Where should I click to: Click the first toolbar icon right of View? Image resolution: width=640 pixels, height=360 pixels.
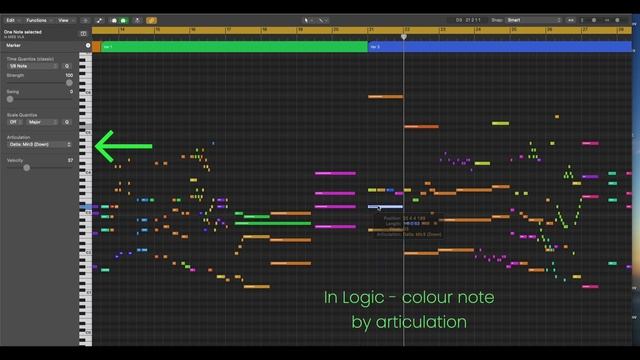[85, 20]
